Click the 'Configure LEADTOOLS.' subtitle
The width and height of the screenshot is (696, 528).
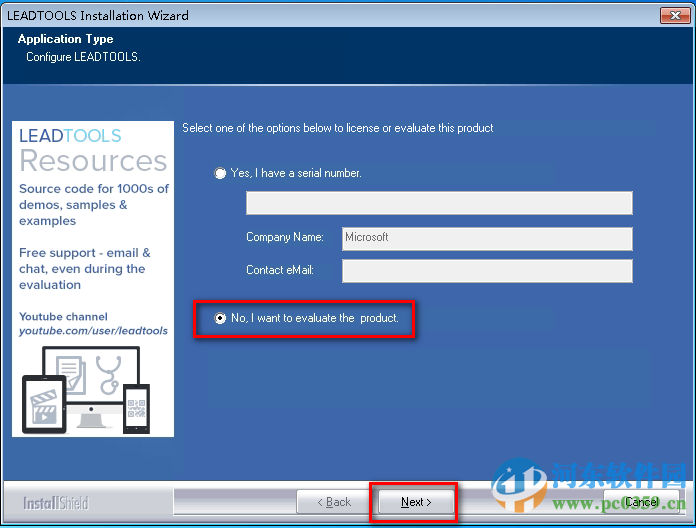point(83,57)
